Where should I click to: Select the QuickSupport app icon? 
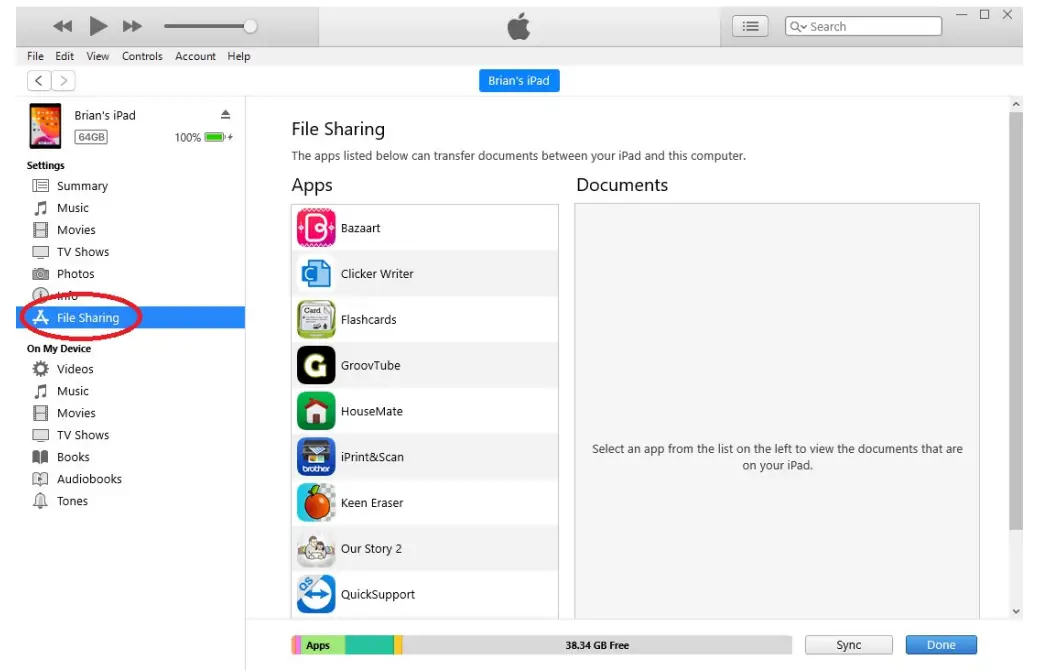315,594
